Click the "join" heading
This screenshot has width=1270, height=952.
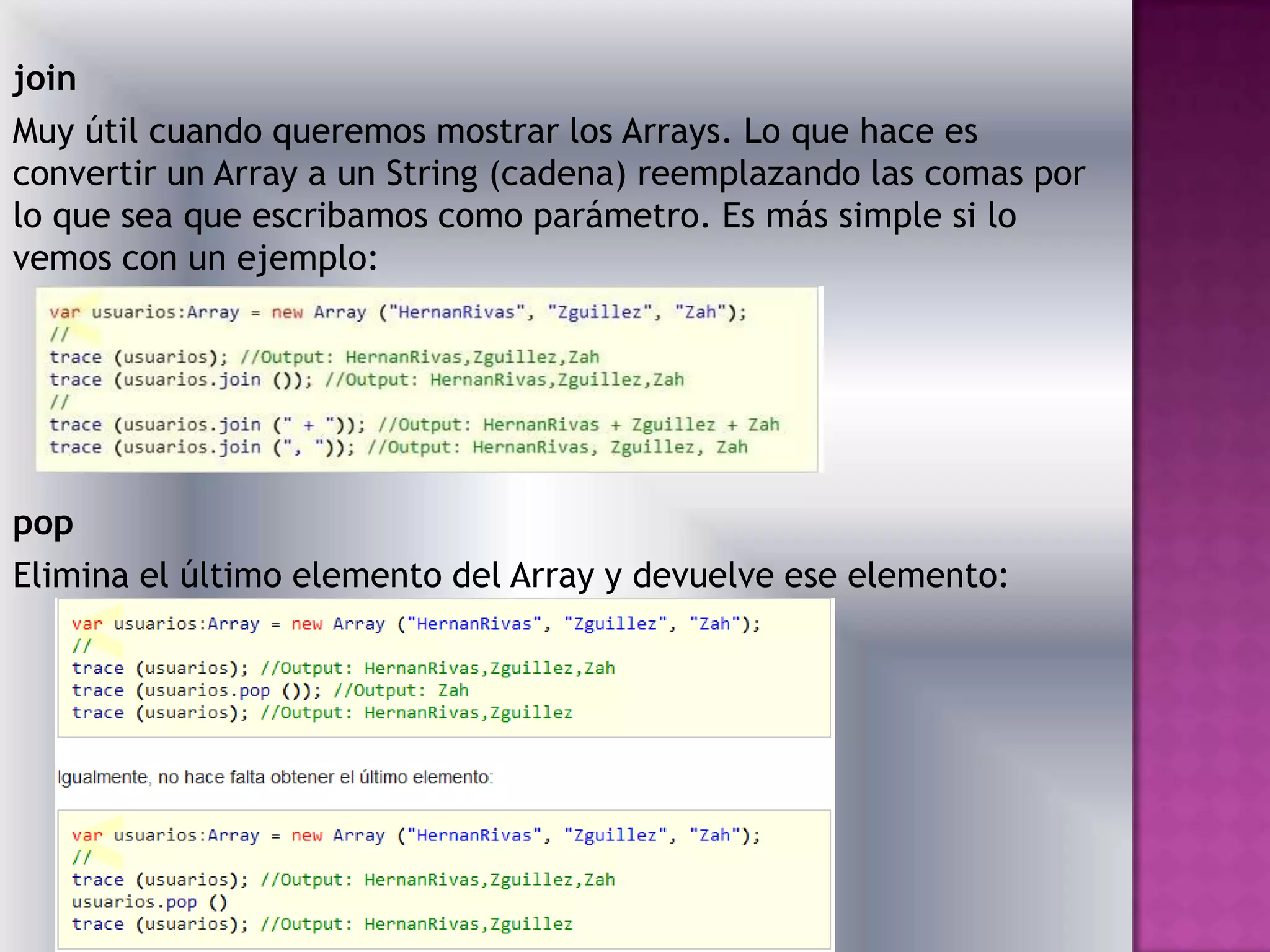click(45, 80)
